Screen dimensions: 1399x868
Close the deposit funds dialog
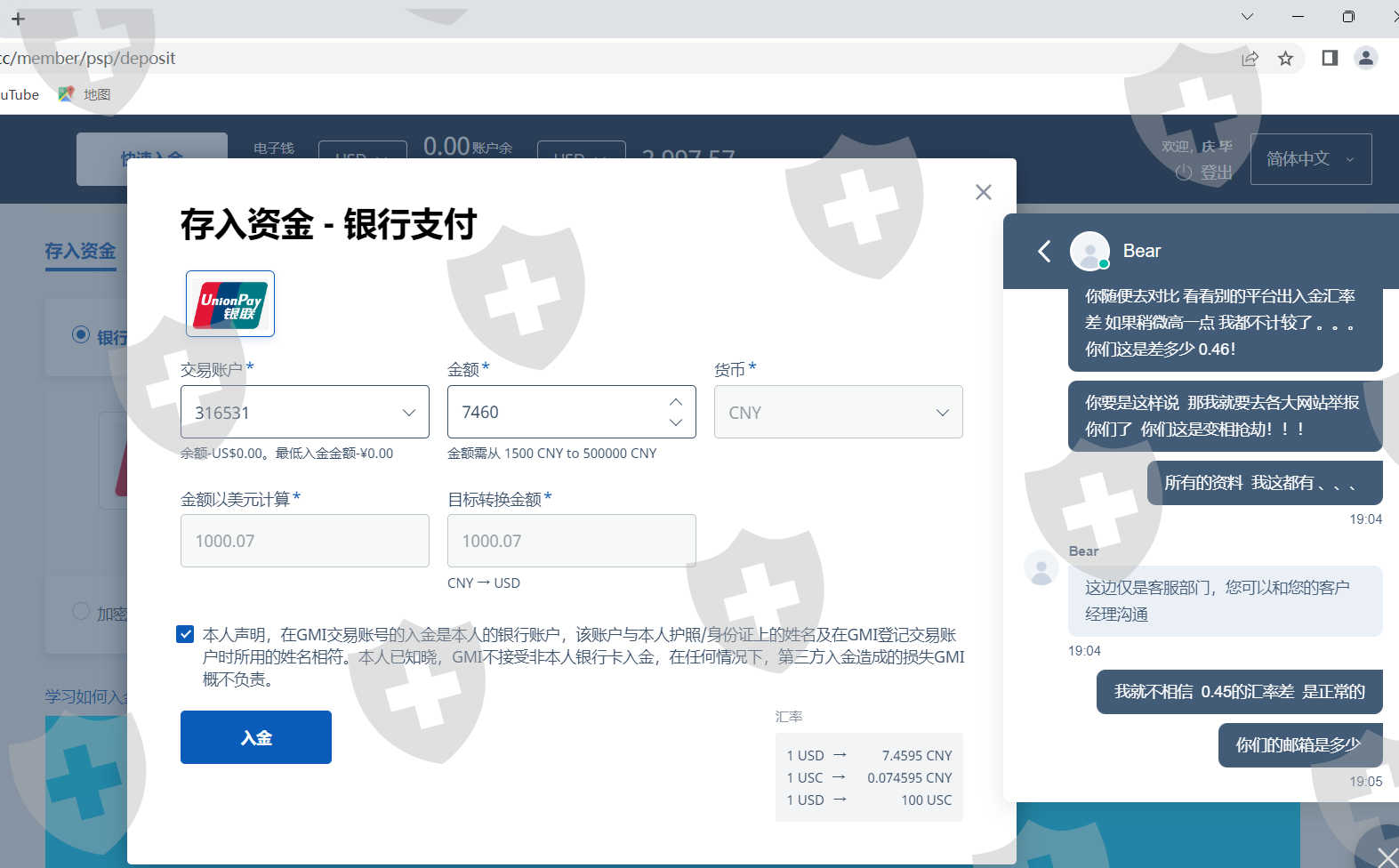click(x=983, y=192)
